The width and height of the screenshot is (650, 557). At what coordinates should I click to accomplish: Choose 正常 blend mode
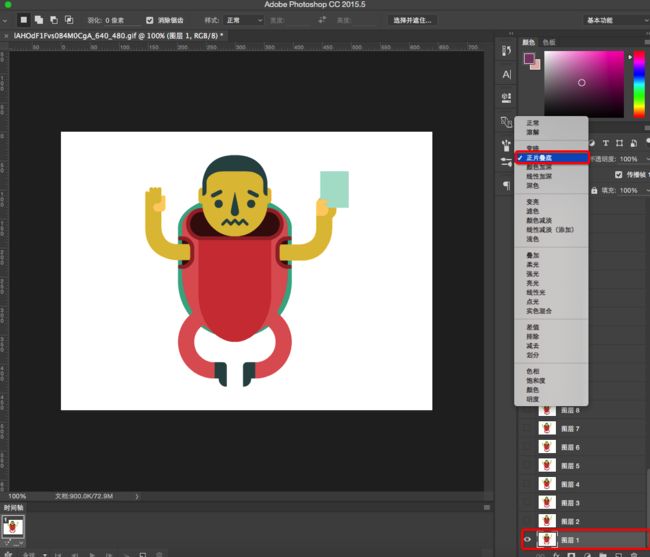(x=551, y=123)
